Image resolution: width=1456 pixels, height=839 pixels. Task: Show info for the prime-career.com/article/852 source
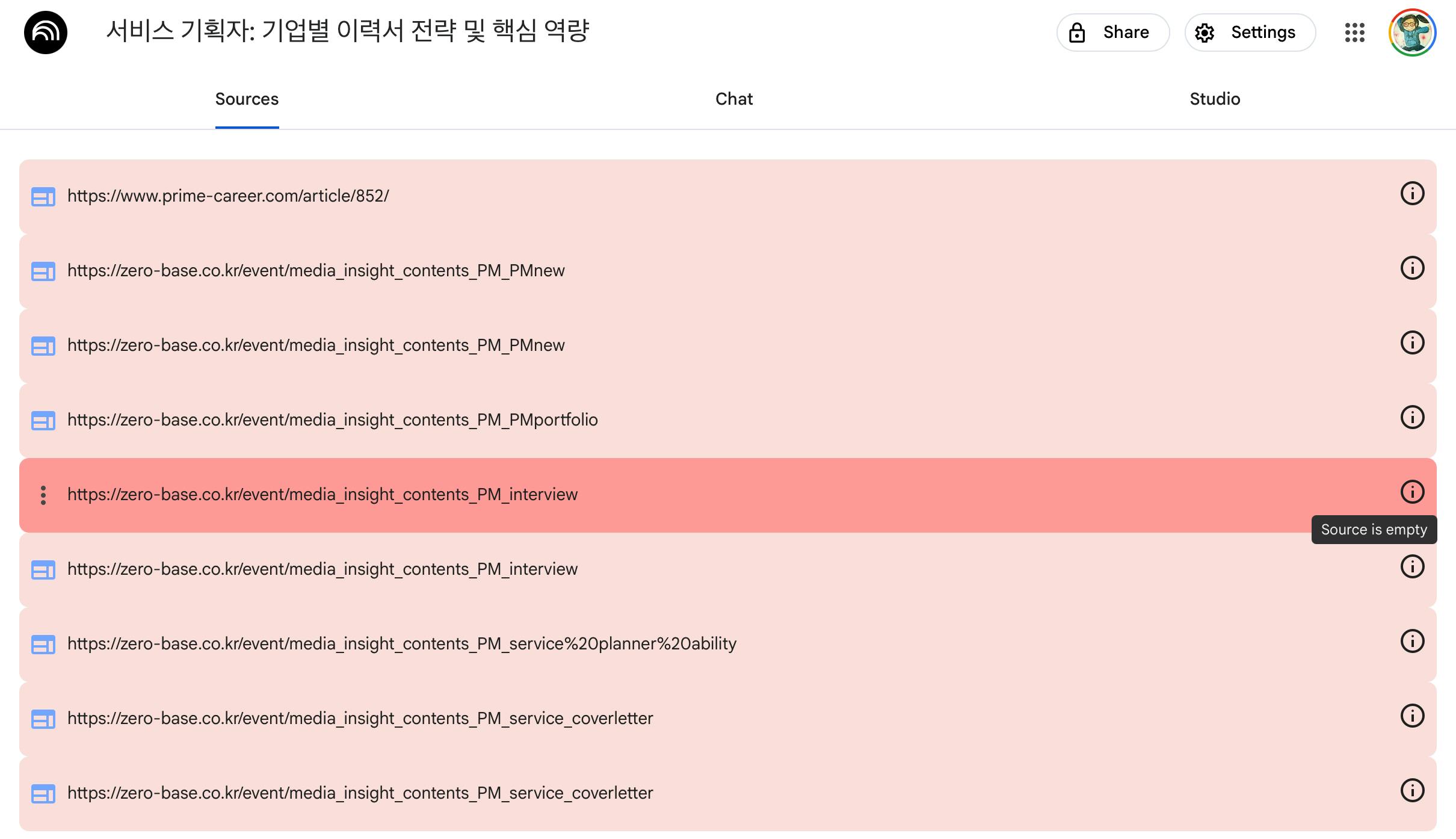pos(1412,194)
